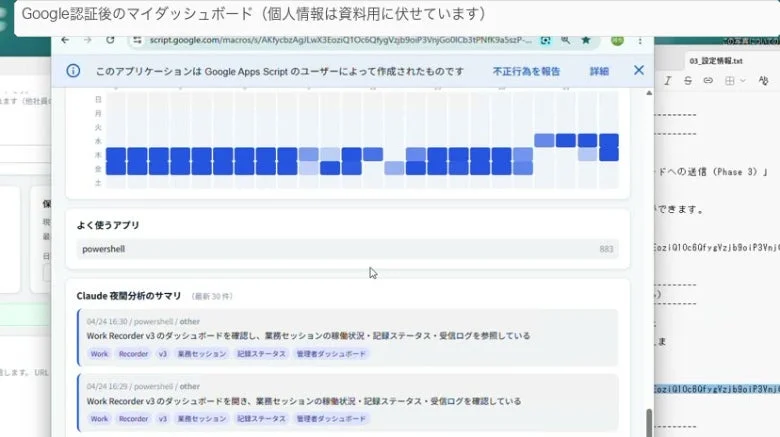This screenshot has height=437, width=780.
Task: Click the 金 weekday label on the heatmap
Action: (98, 169)
